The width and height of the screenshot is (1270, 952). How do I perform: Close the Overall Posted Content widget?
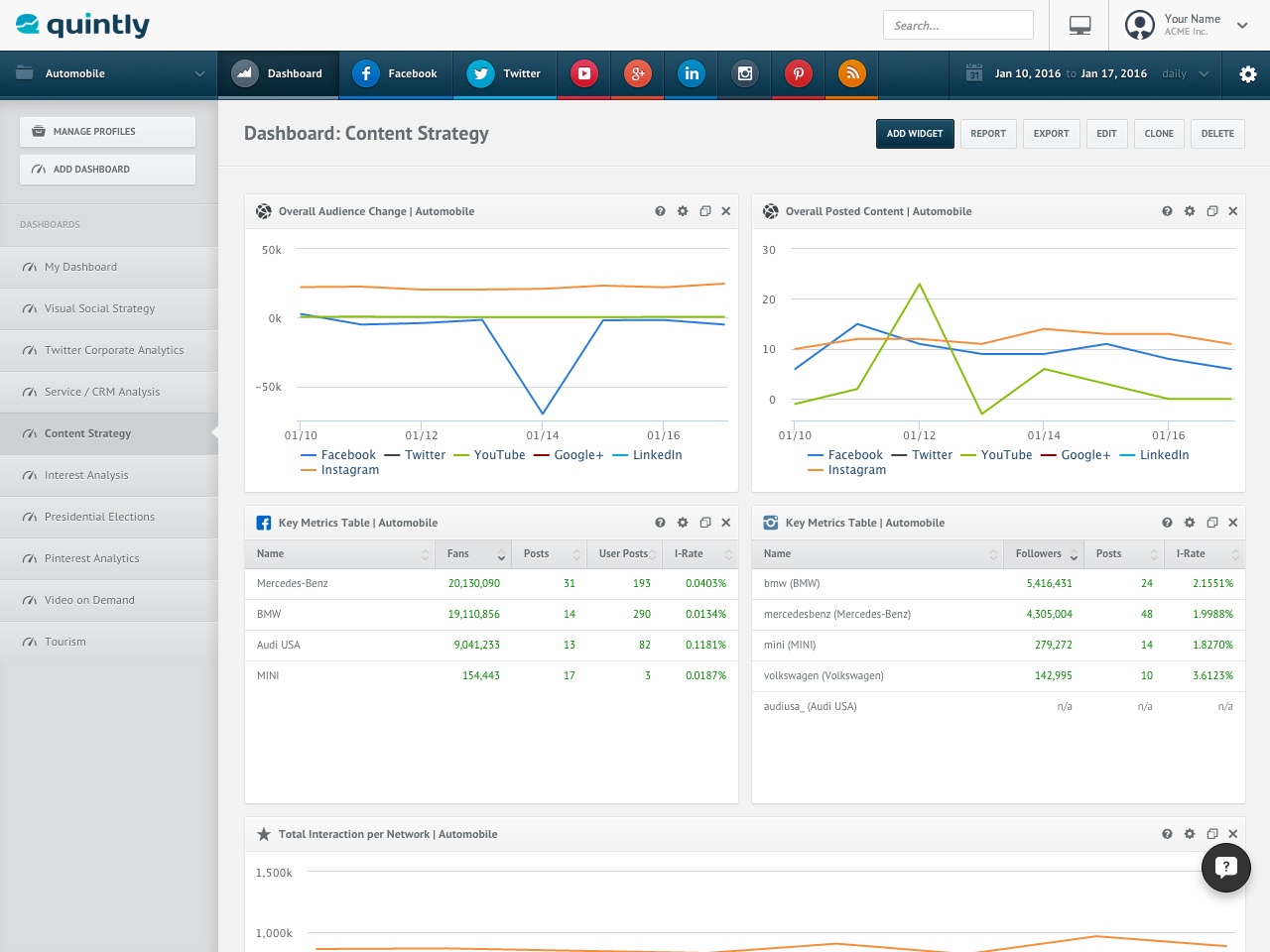[x=1233, y=211]
